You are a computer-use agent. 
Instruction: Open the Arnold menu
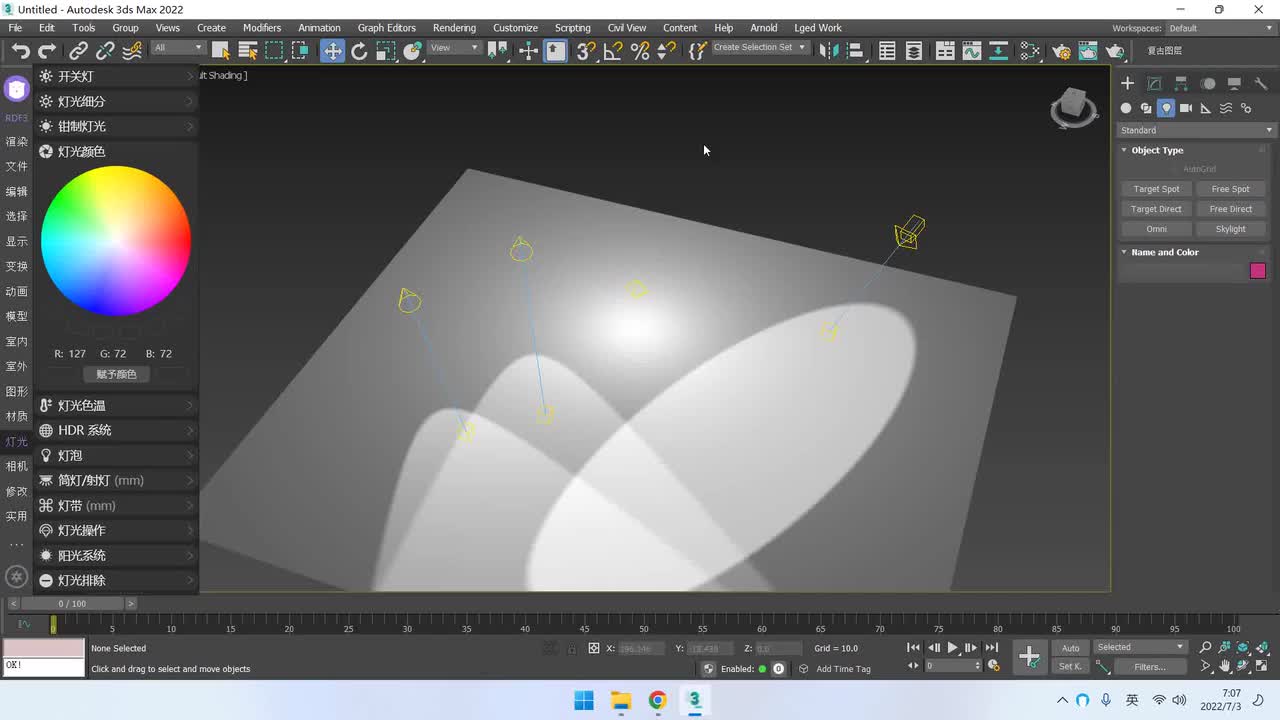click(x=764, y=28)
